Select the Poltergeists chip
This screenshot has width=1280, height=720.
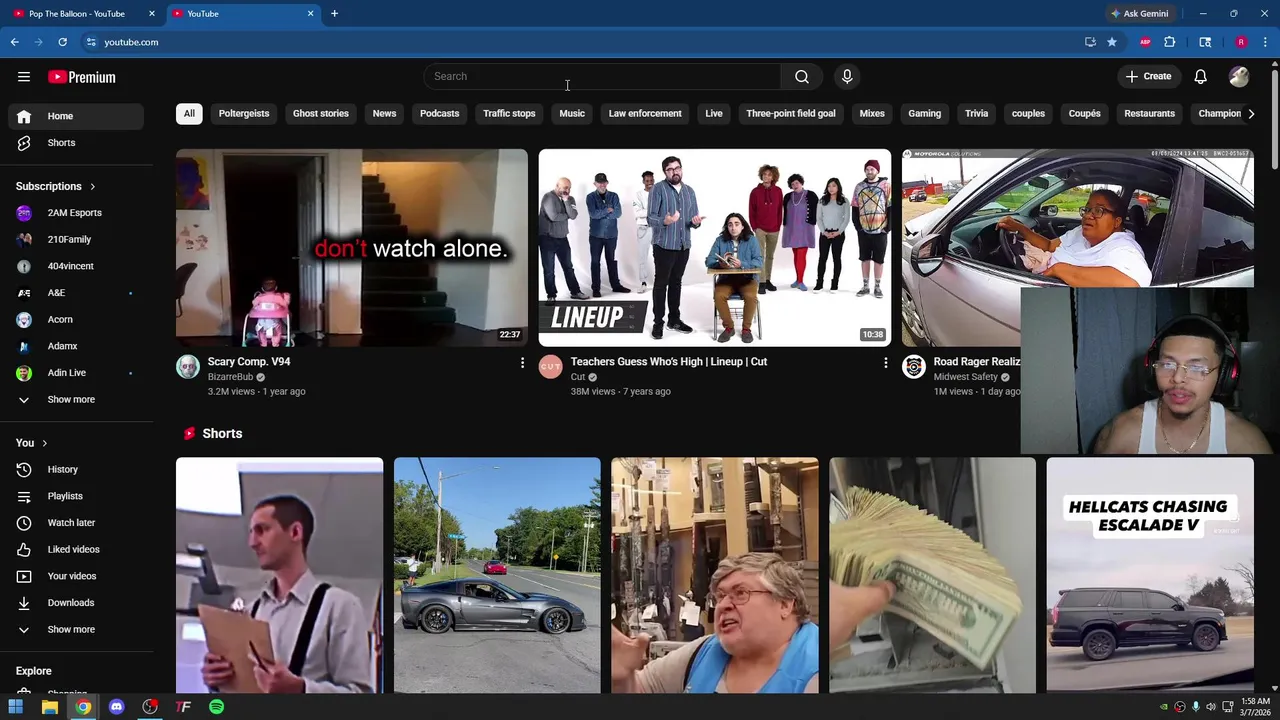coord(244,114)
